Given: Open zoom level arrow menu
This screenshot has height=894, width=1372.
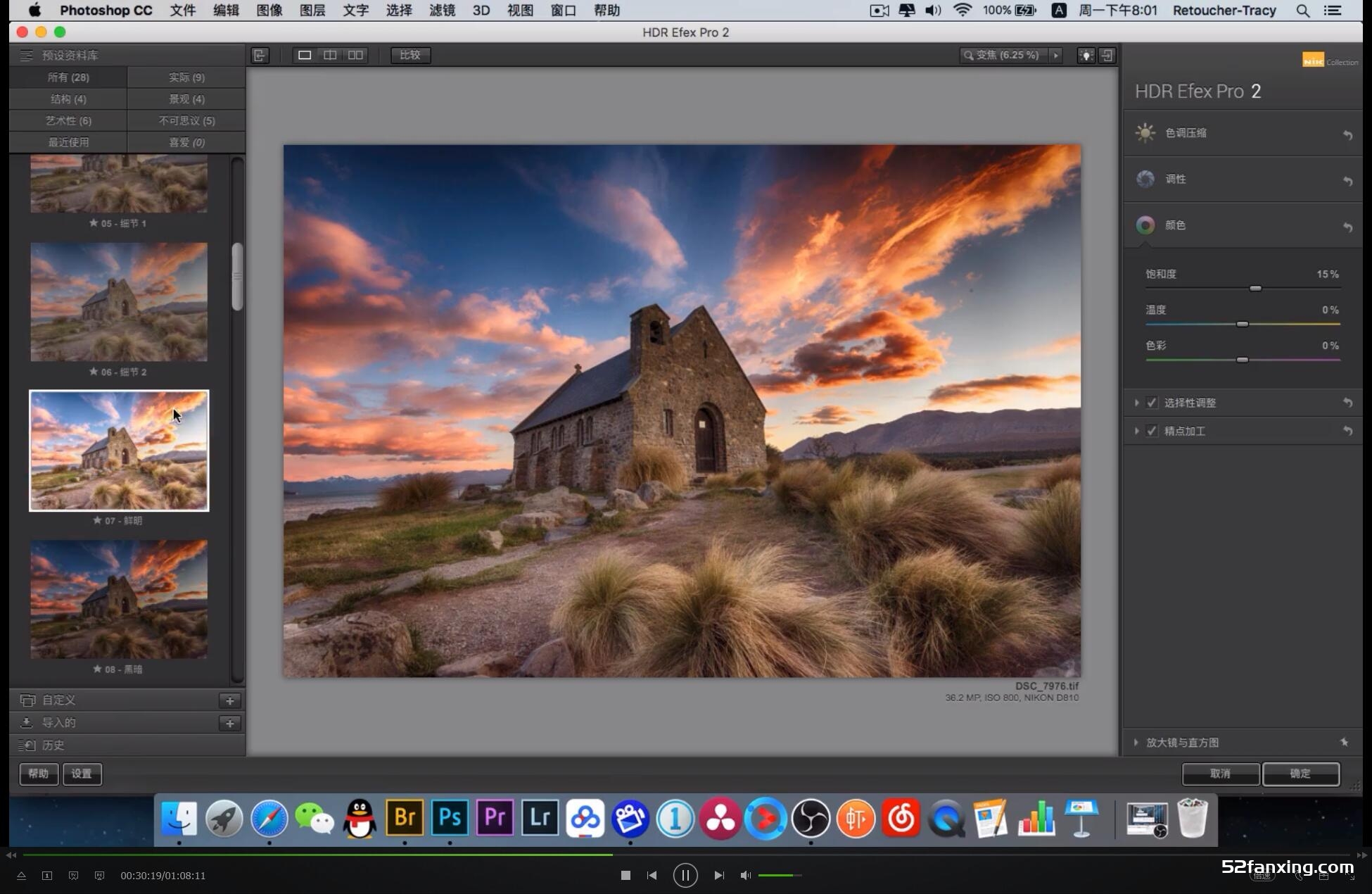Looking at the screenshot, I should [x=1056, y=55].
